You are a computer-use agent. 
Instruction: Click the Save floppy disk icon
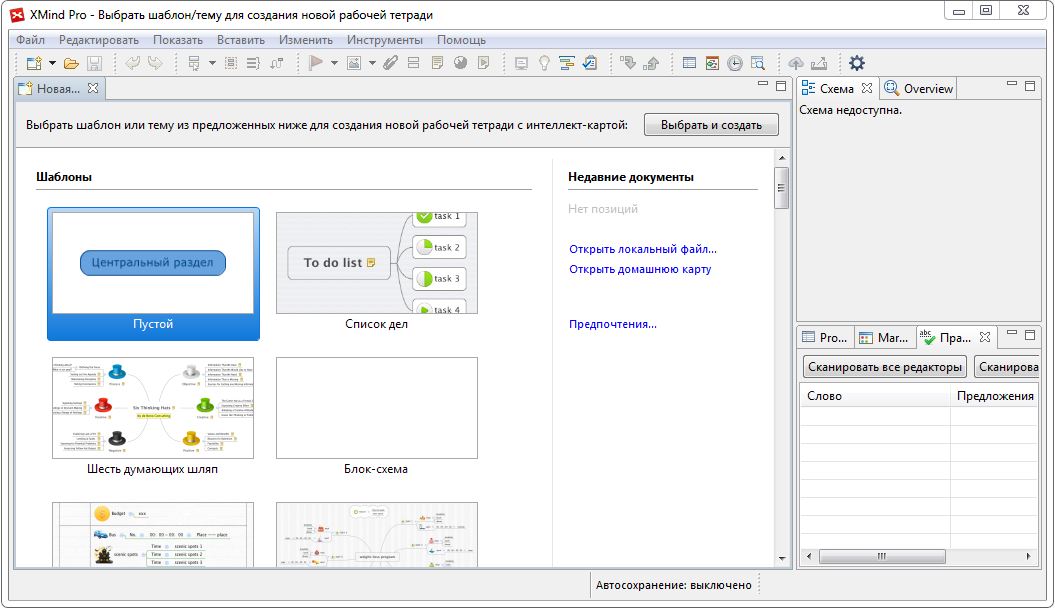pyautogui.click(x=94, y=63)
